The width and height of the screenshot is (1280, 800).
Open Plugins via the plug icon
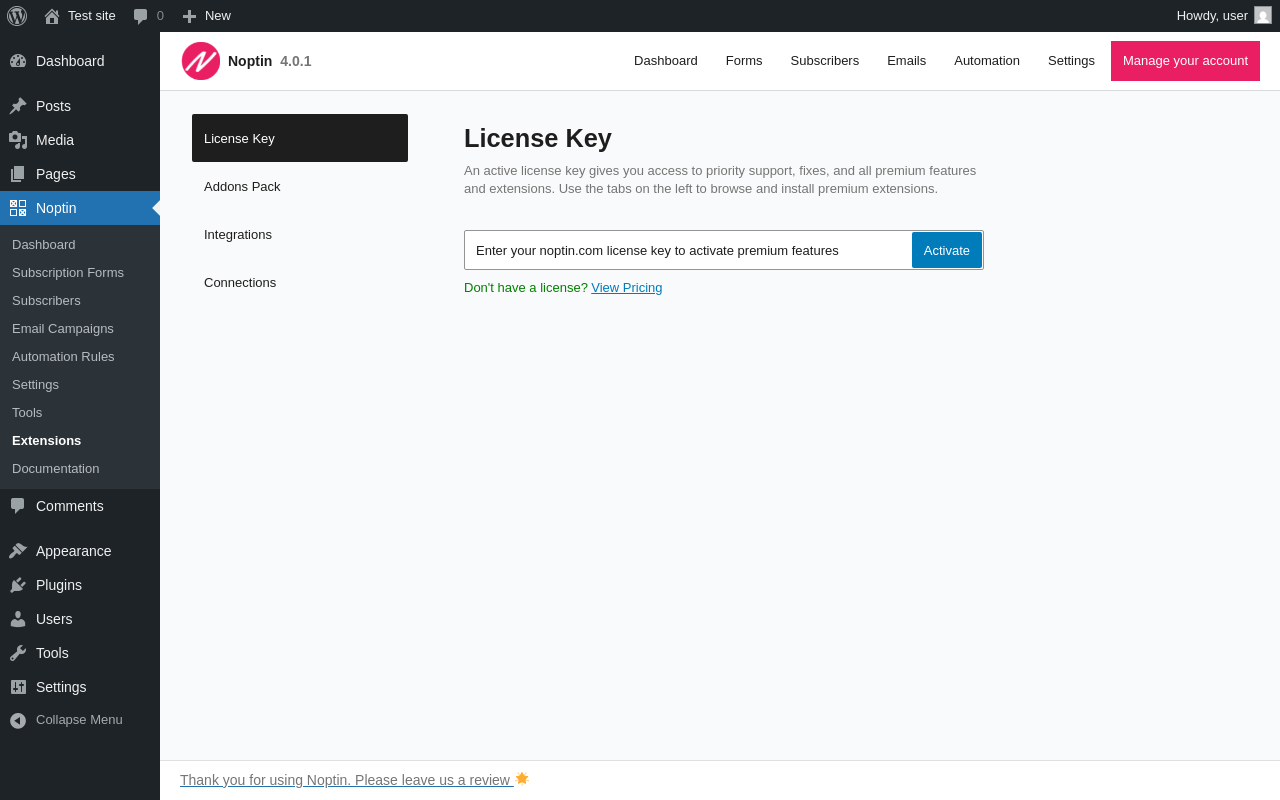[x=18, y=585]
